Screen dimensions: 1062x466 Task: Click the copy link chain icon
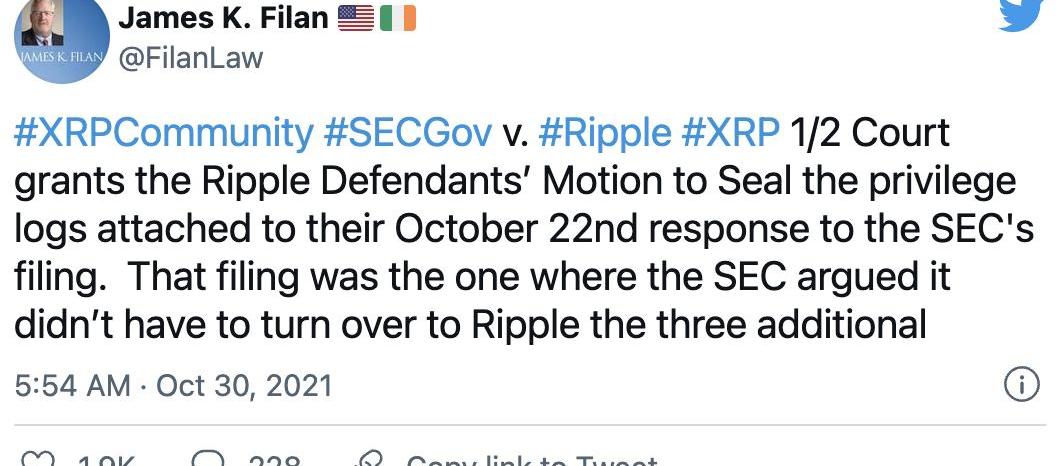point(369,461)
